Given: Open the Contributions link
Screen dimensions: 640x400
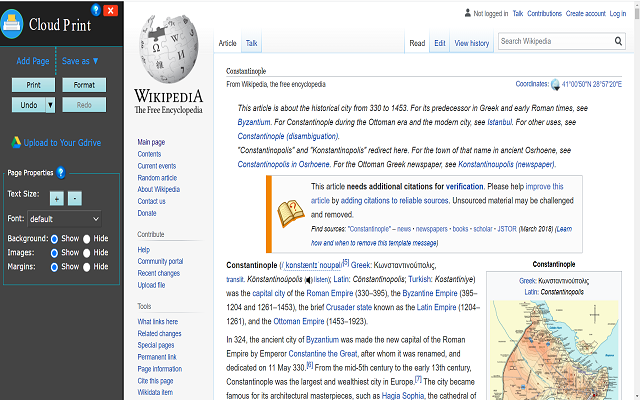Looking at the screenshot, I should click(544, 13).
